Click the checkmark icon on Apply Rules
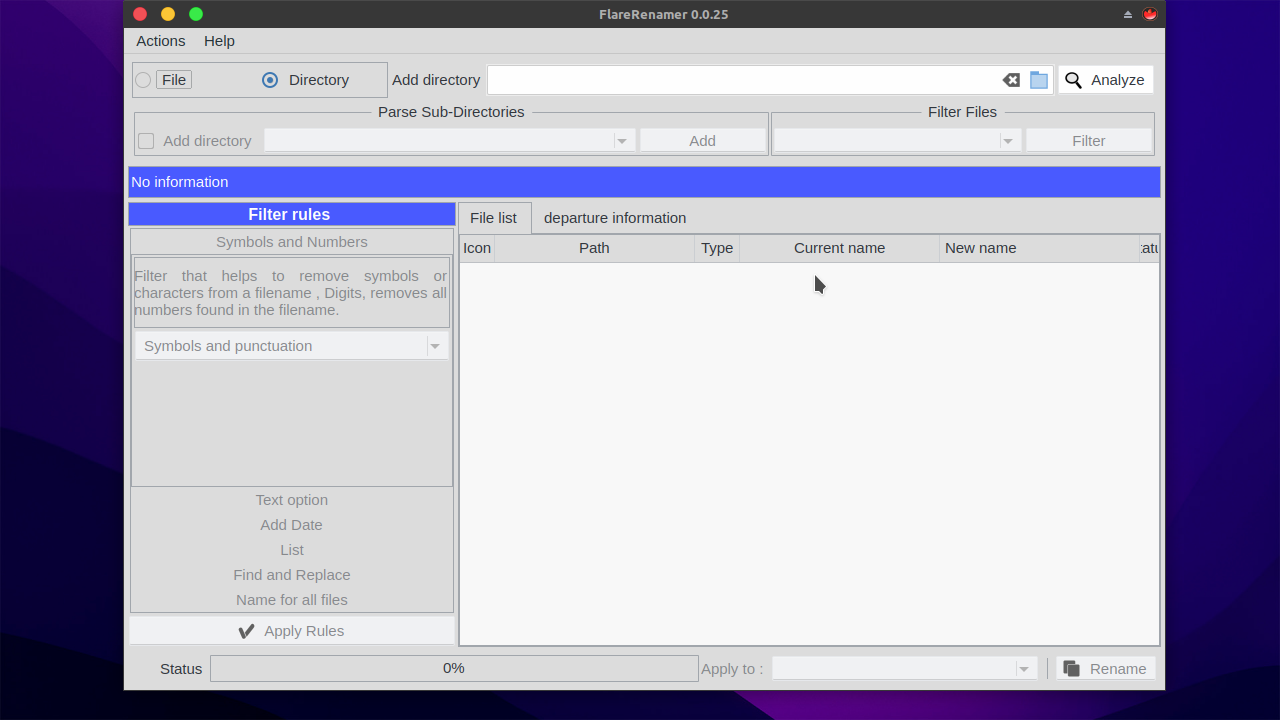This screenshot has width=1280, height=720. (246, 631)
